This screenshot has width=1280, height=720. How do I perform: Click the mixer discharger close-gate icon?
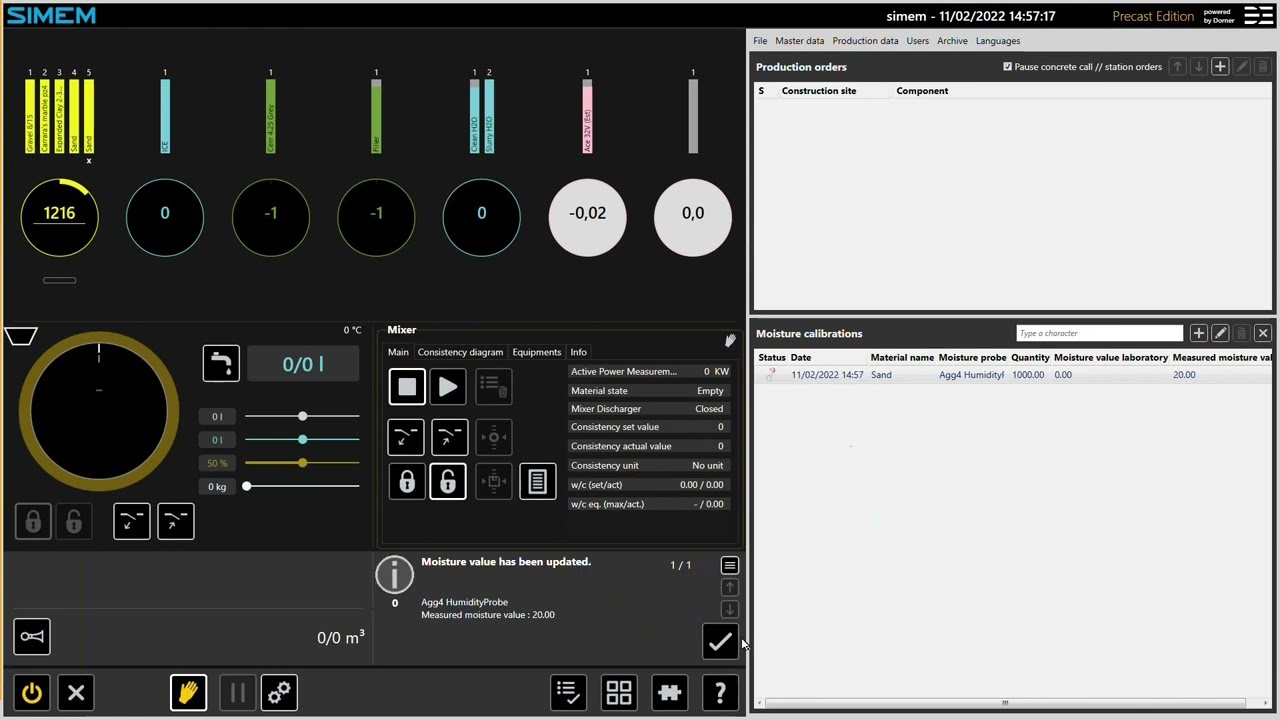[x=406, y=437]
